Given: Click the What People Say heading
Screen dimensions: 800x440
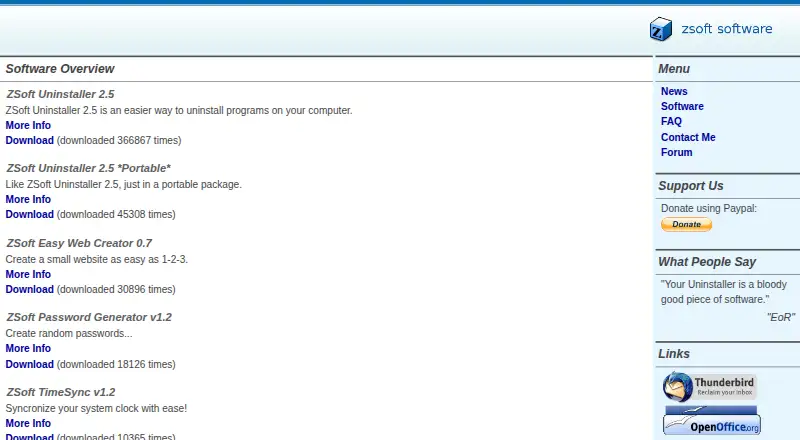Looking at the screenshot, I should coord(707,262).
